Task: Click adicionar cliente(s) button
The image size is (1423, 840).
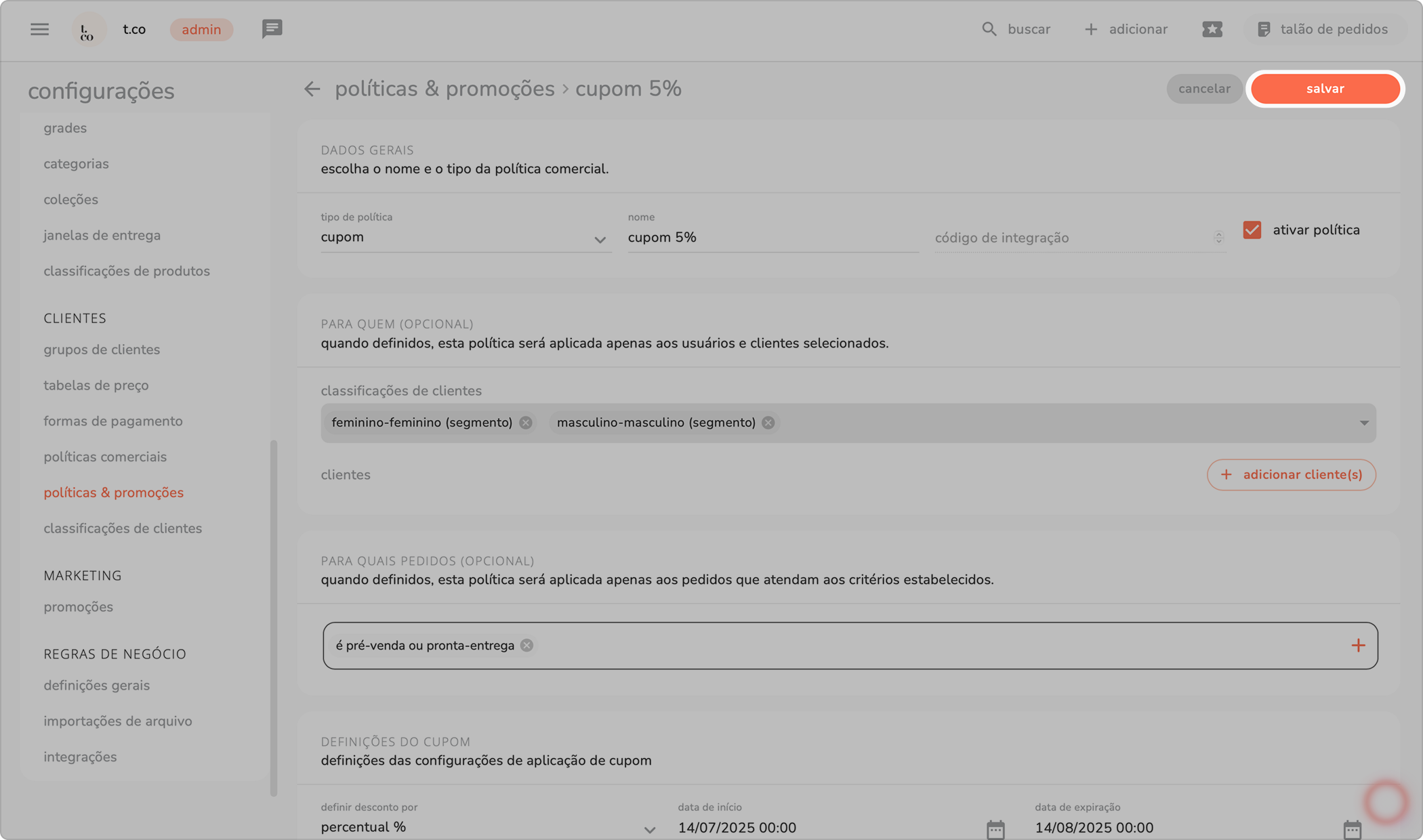Action: [x=1291, y=475]
